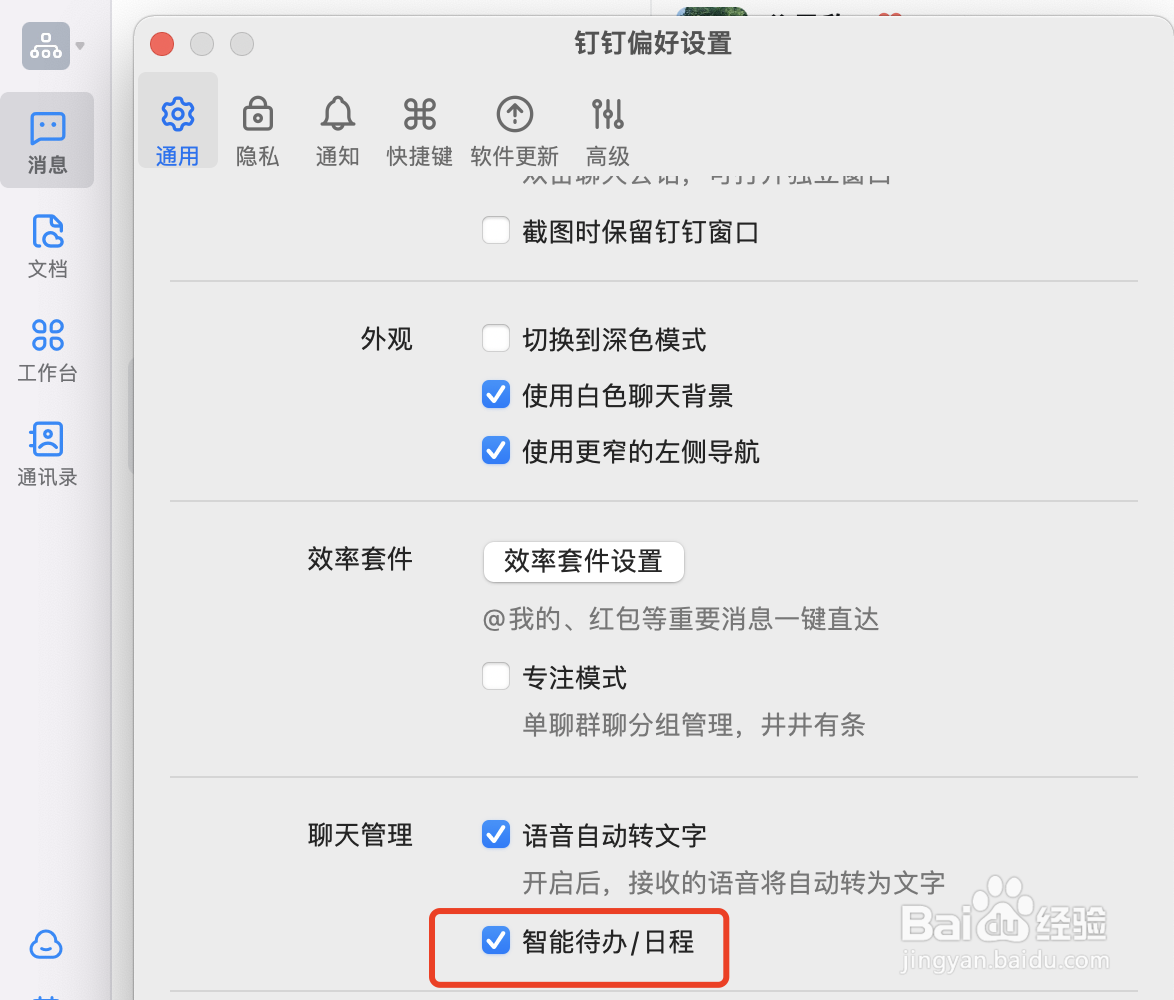
Task: Open Contacts (通讯录) in the sidebar
Action: [48, 454]
